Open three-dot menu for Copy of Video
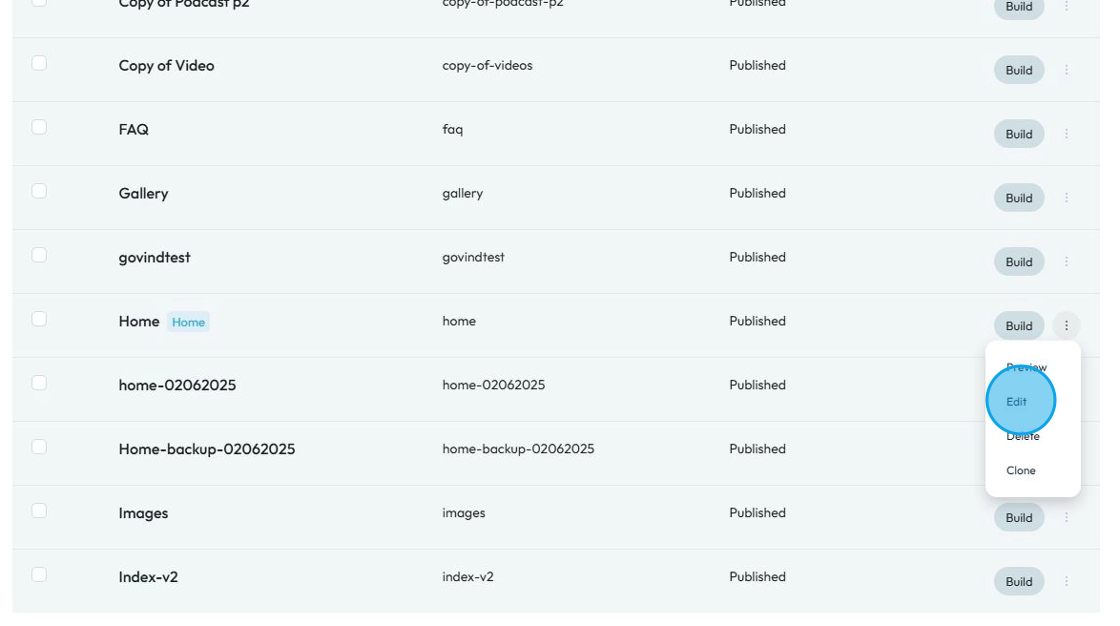 [1066, 70]
